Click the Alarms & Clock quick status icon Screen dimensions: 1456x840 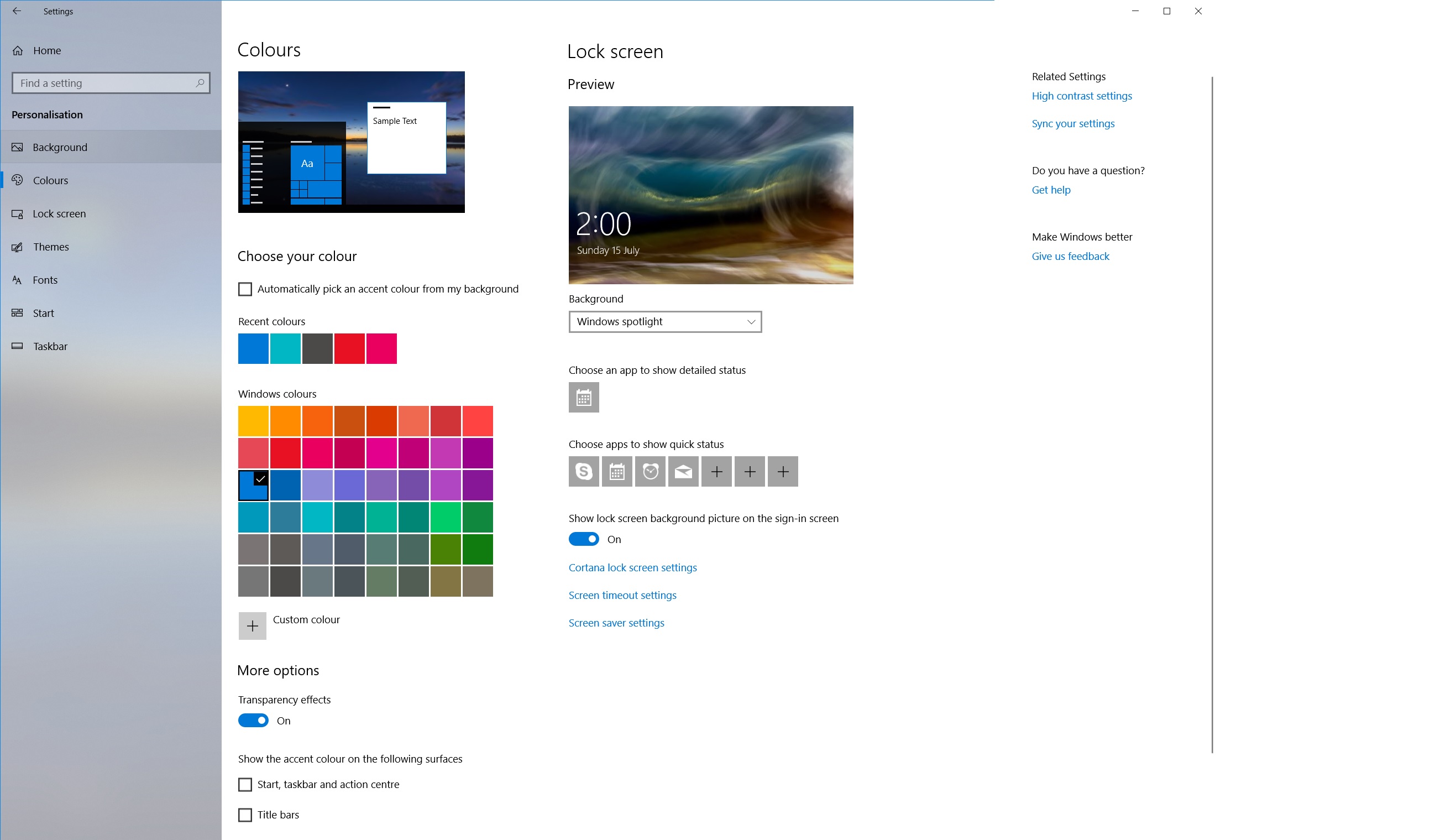click(x=651, y=472)
